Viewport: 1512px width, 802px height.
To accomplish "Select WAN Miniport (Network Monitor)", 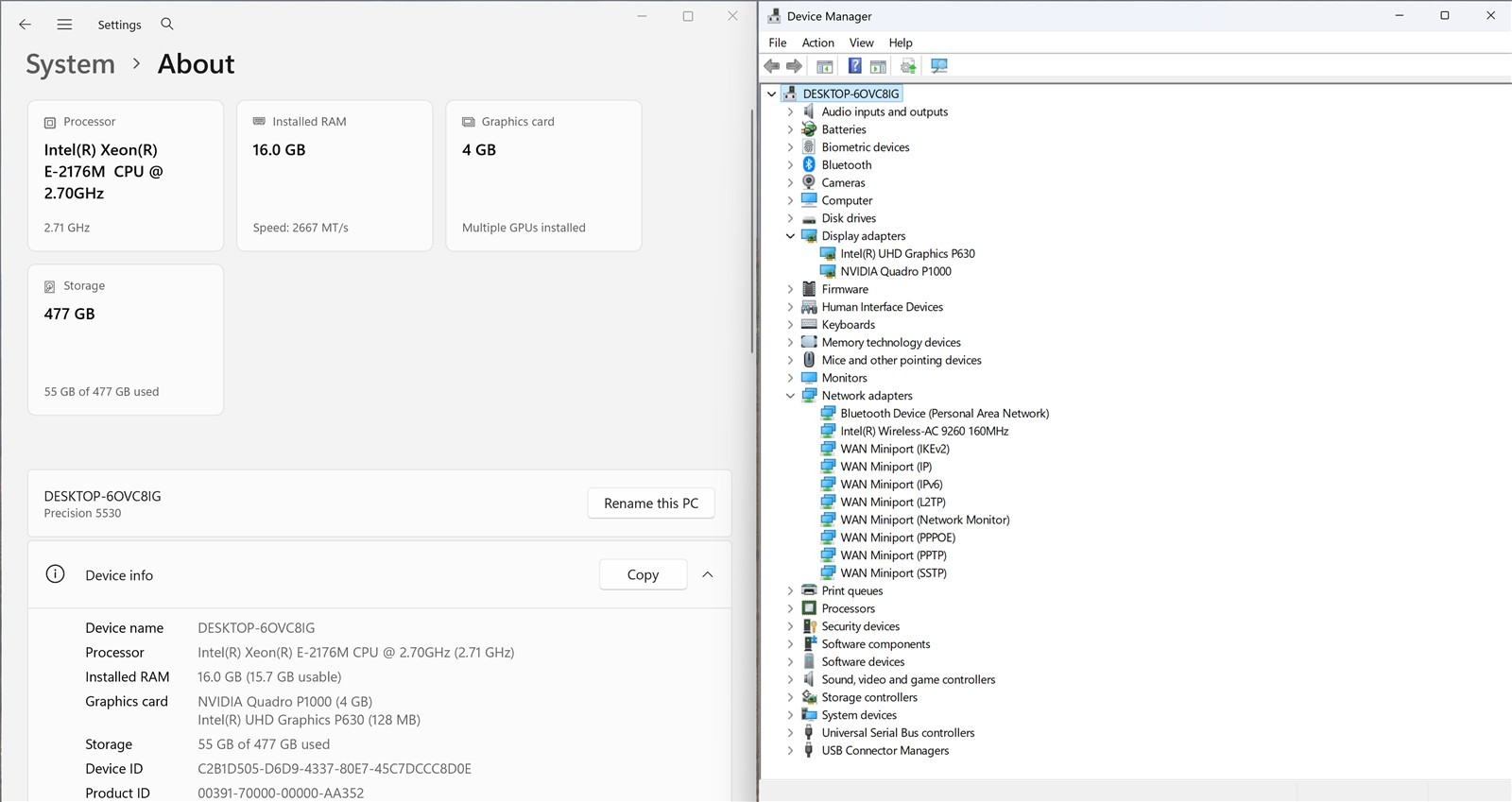I will (925, 520).
